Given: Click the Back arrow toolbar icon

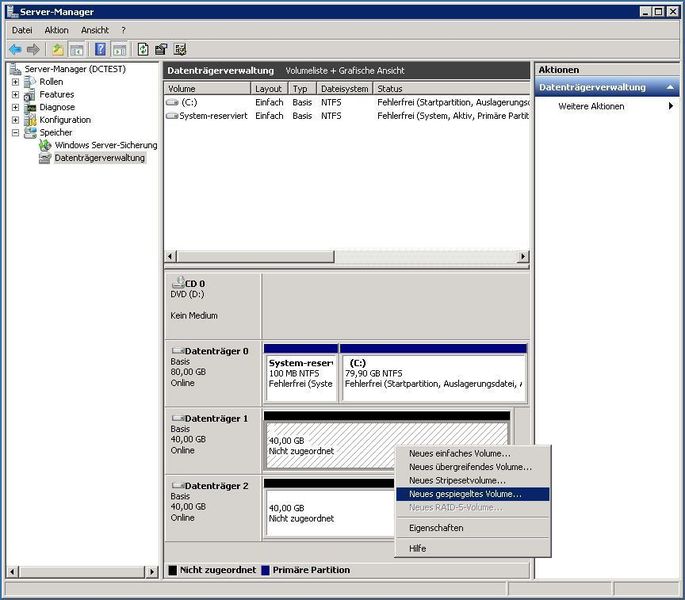Looking at the screenshot, I should (x=15, y=49).
